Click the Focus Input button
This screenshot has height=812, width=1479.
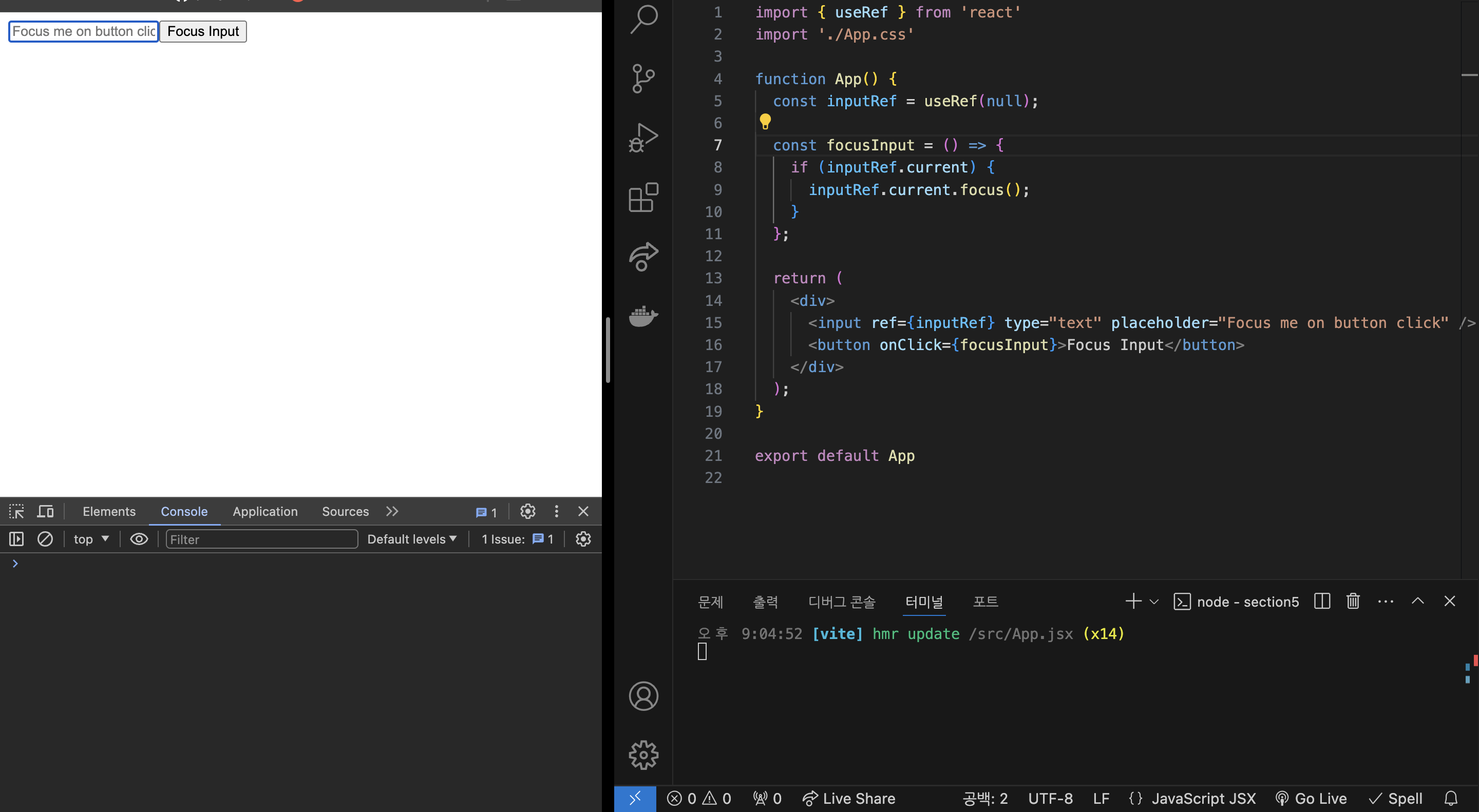[203, 31]
